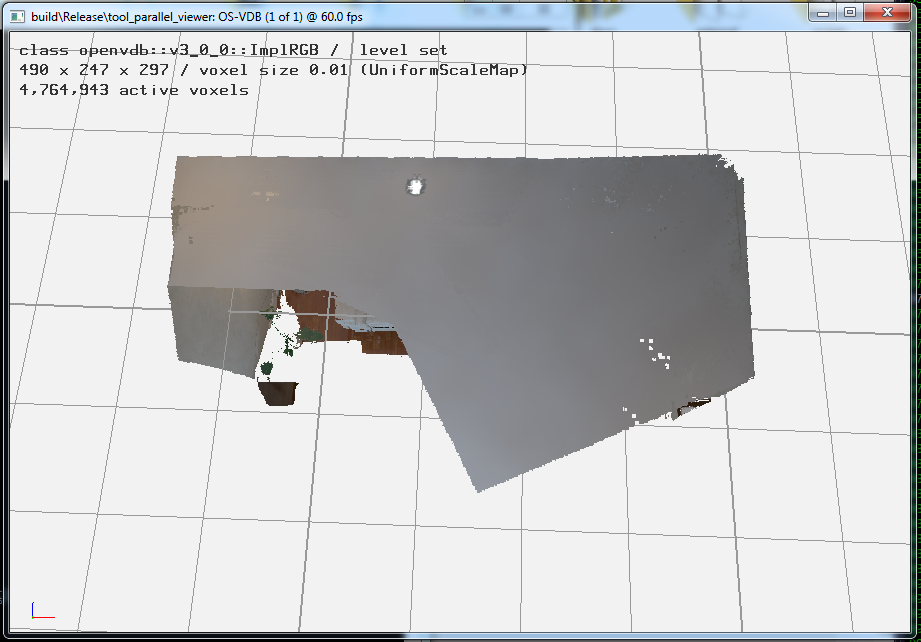
Task: Click the brown plant pot in the model
Action: 278,393
